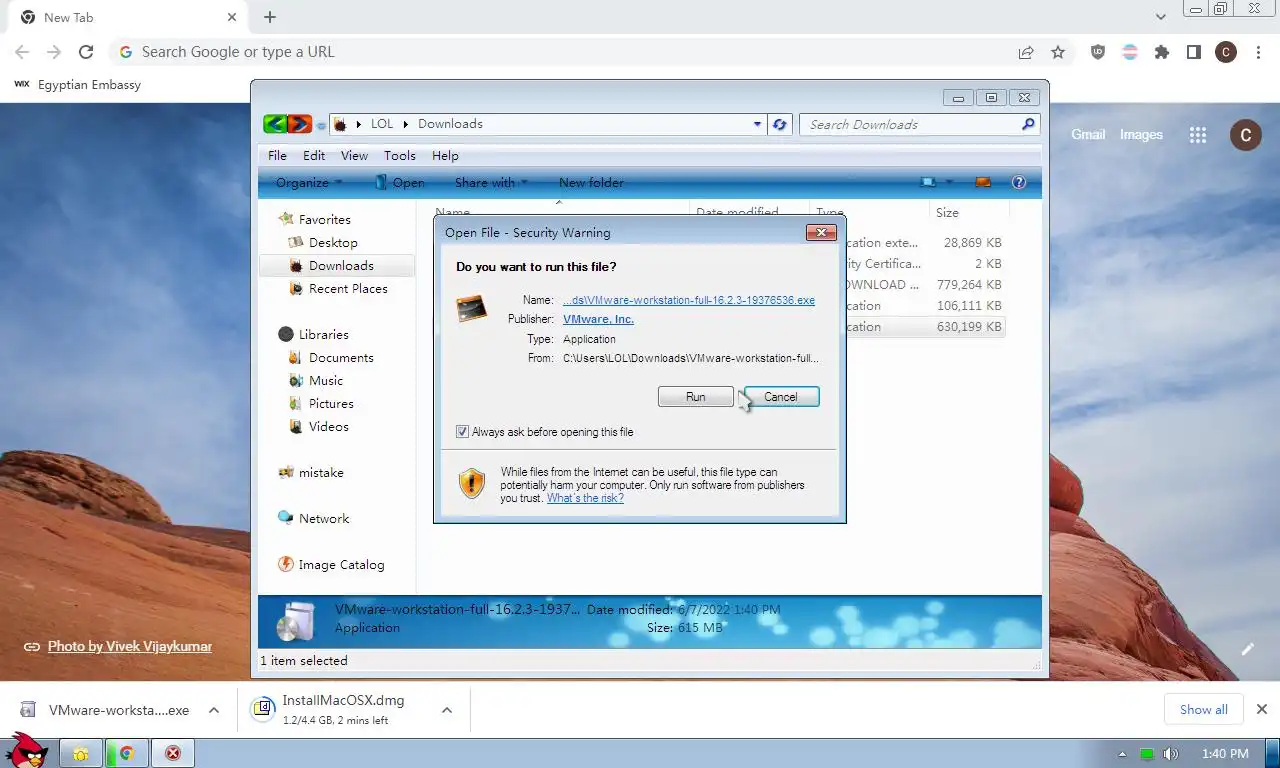Open the What's the risk? link

pyautogui.click(x=585, y=498)
